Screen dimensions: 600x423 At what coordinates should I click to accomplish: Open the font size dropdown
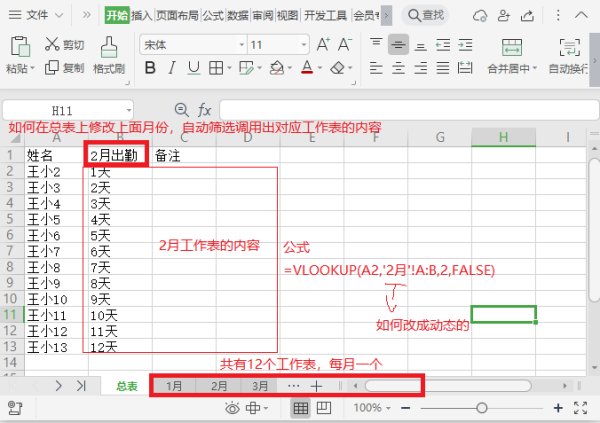[x=303, y=45]
